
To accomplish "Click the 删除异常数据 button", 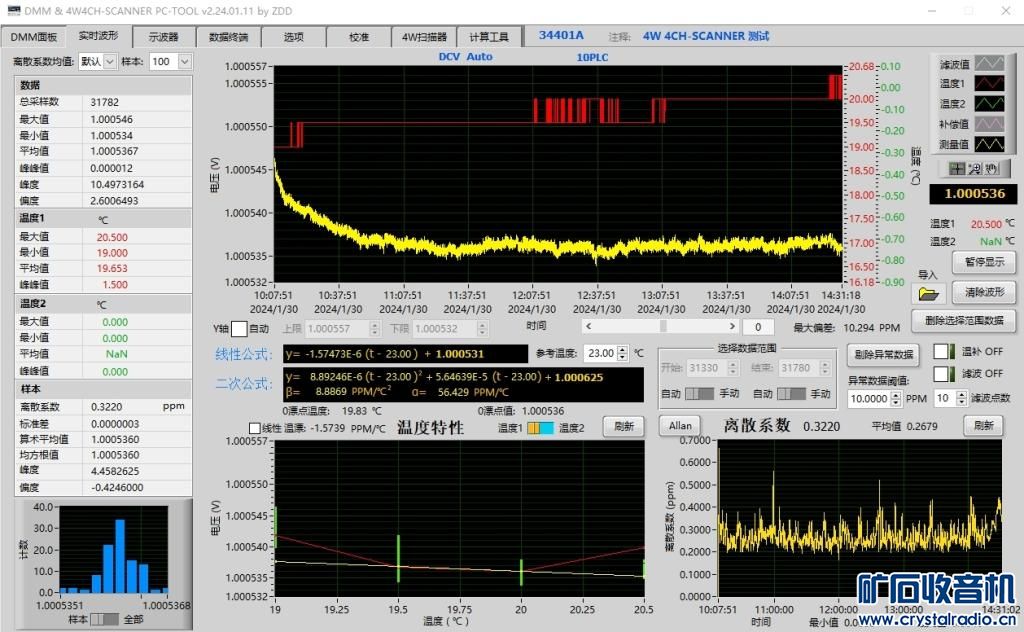I will [x=884, y=355].
